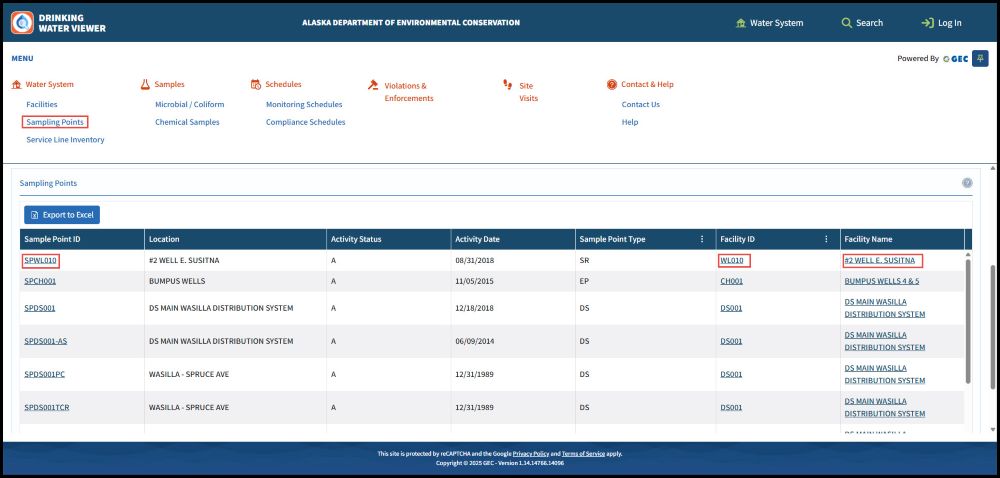Open Service Line Inventory menu item
The height and width of the screenshot is (478, 1000).
(65, 140)
